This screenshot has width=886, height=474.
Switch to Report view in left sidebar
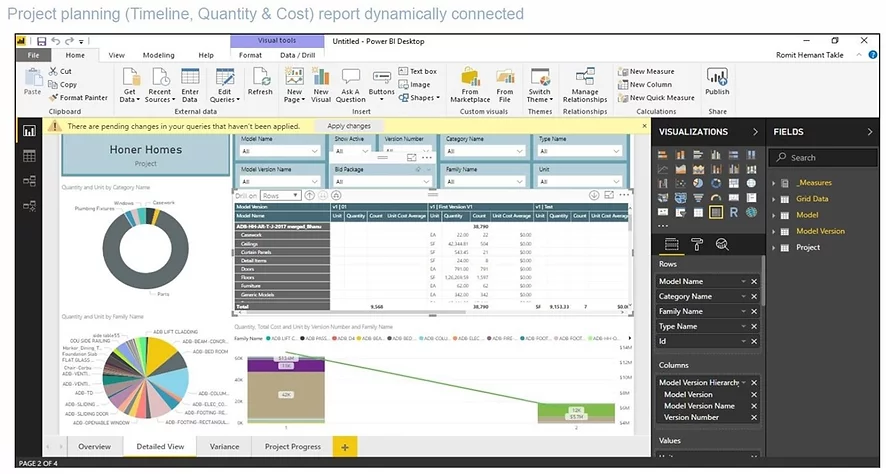click(x=29, y=131)
